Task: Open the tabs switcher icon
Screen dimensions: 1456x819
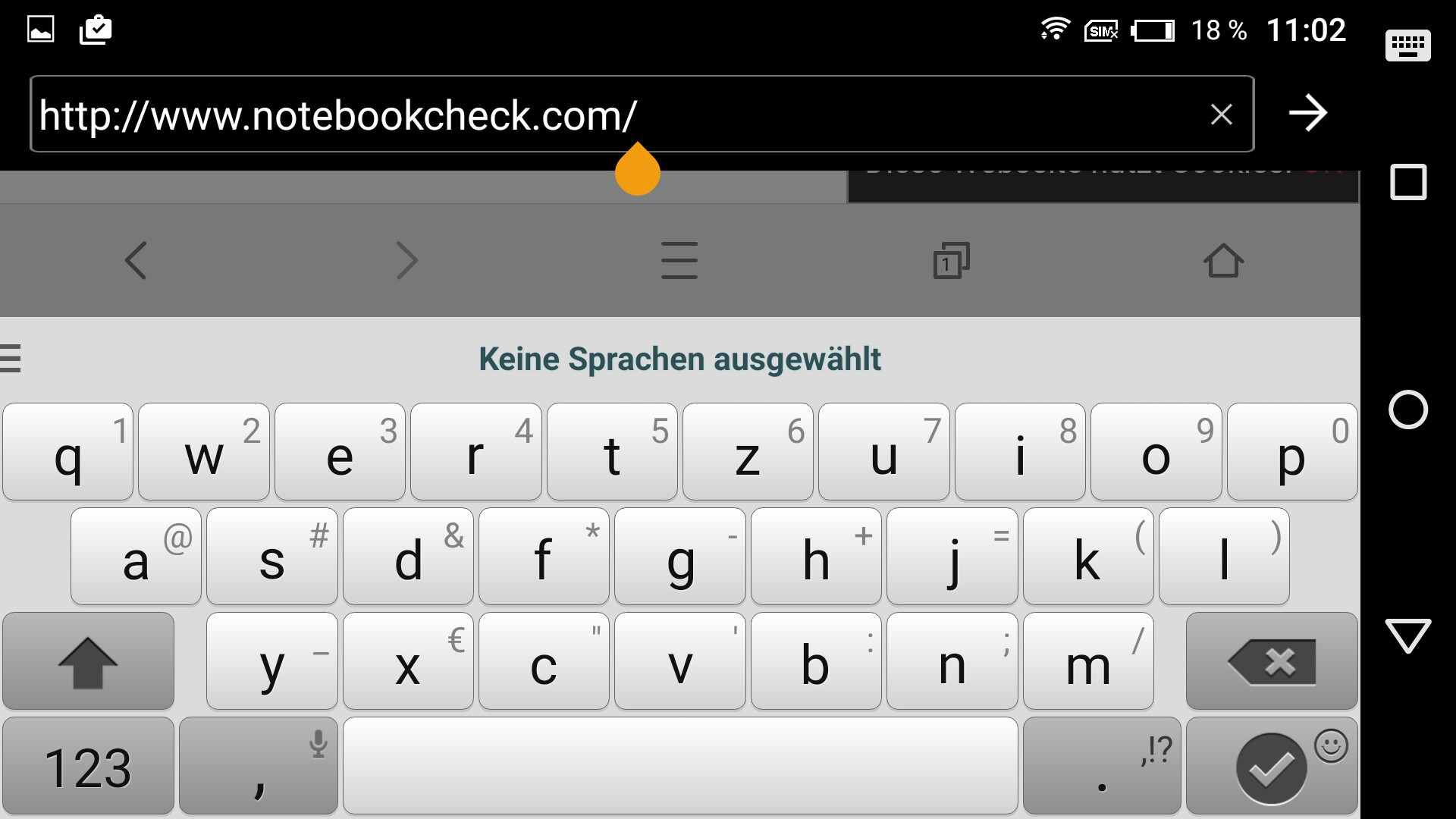Action: (951, 261)
